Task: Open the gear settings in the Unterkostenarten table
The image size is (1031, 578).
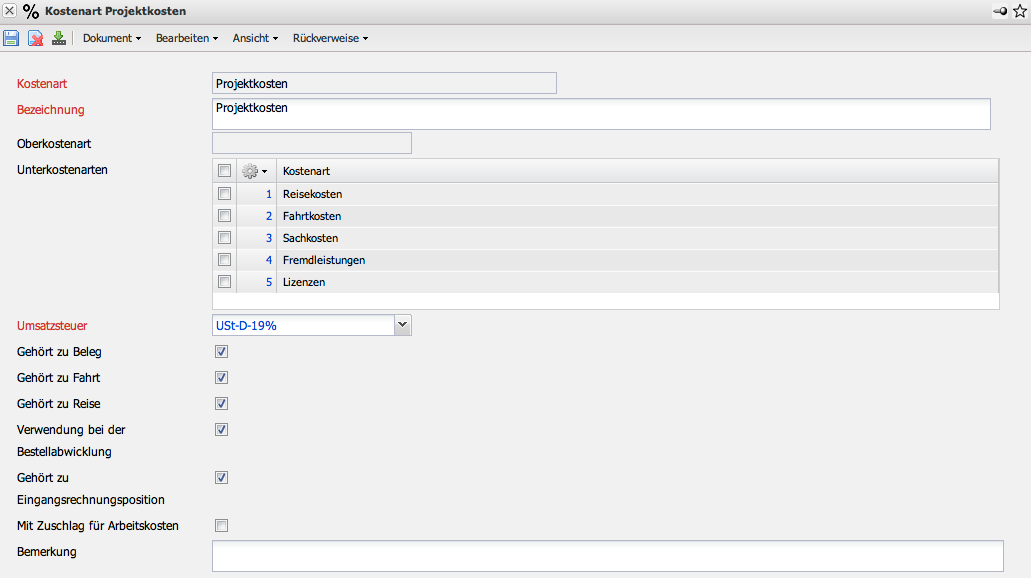Action: pos(254,171)
